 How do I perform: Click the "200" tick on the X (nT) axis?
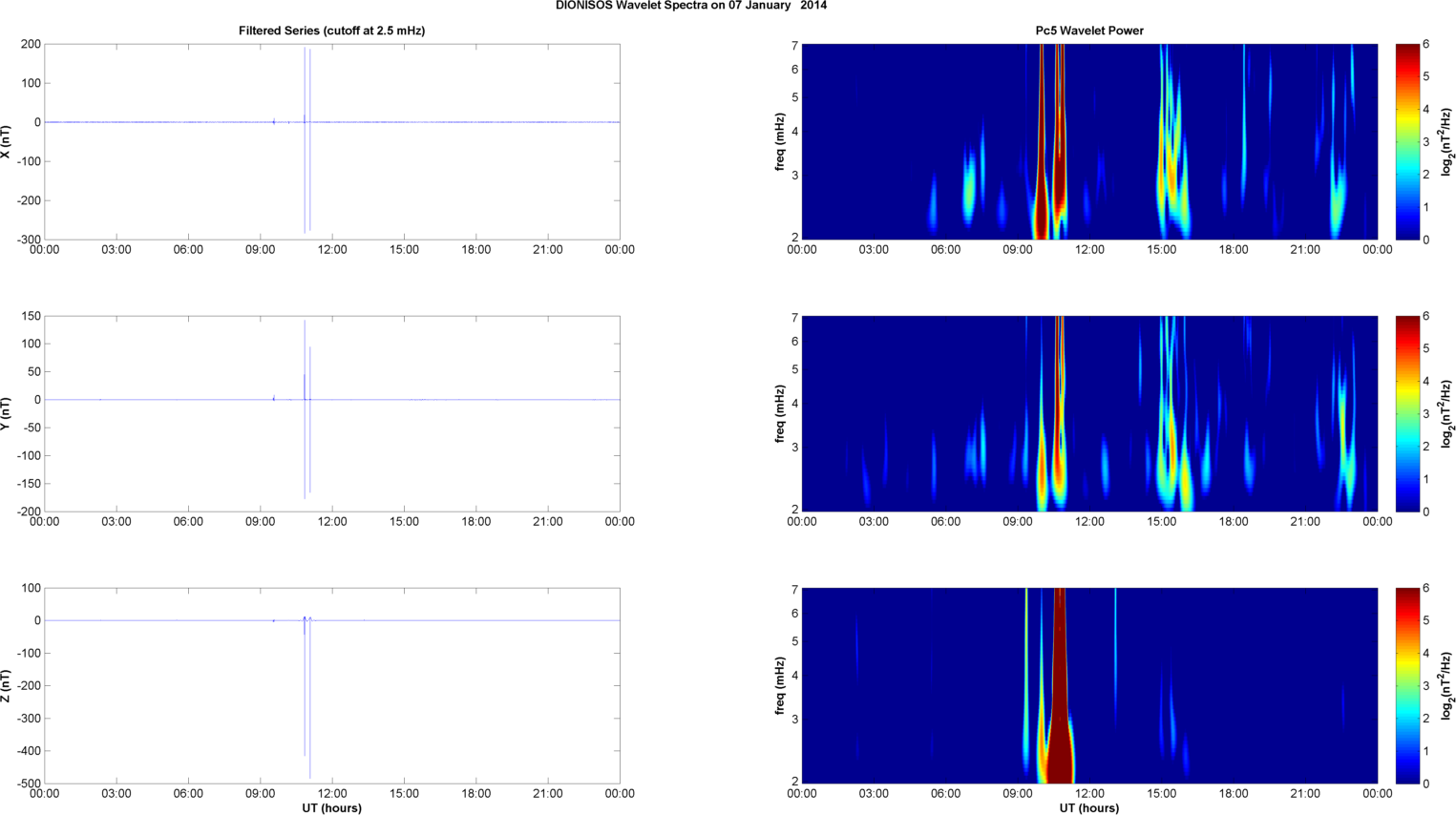[31, 44]
